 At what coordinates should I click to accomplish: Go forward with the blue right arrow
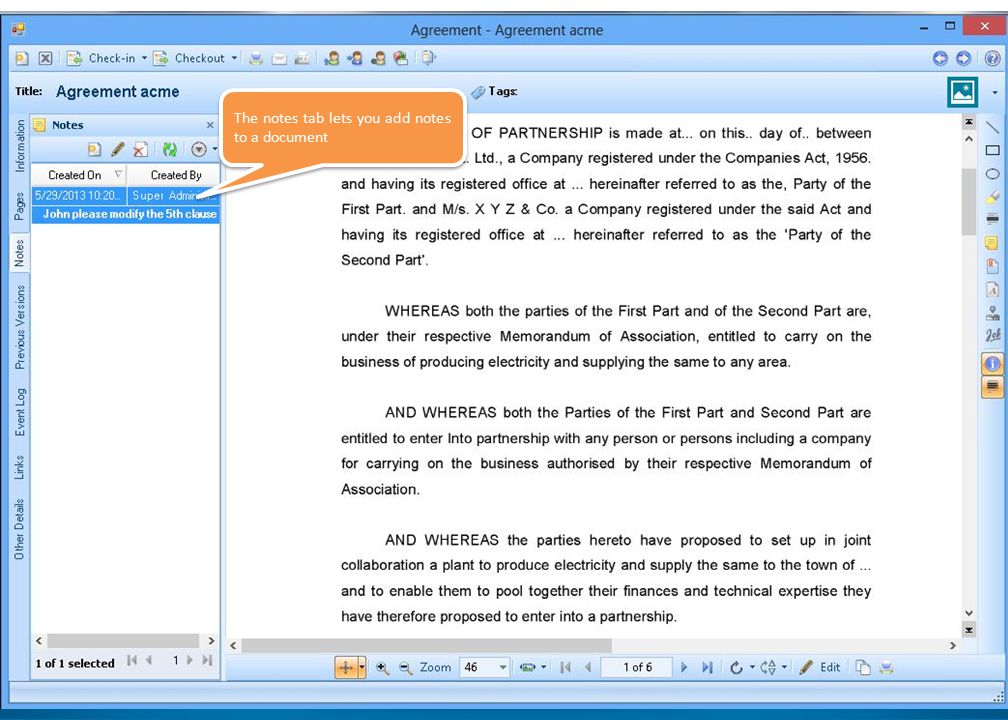click(x=963, y=58)
